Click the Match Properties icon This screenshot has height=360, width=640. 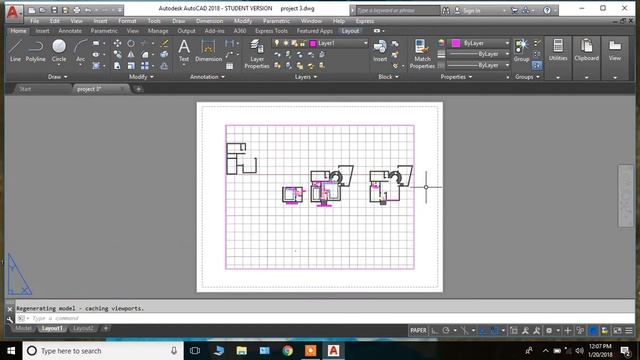pyautogui.click(x=422, y=53)
